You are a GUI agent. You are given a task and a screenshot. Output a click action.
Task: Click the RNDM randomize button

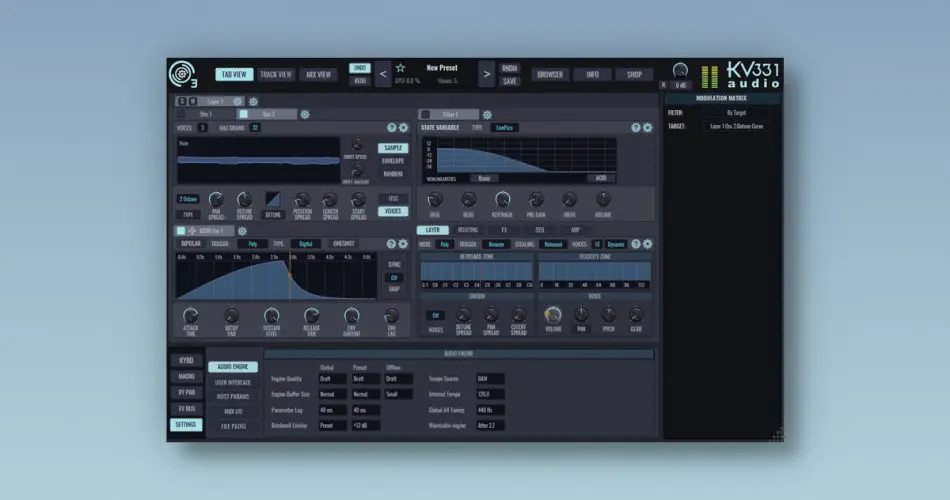510,68
